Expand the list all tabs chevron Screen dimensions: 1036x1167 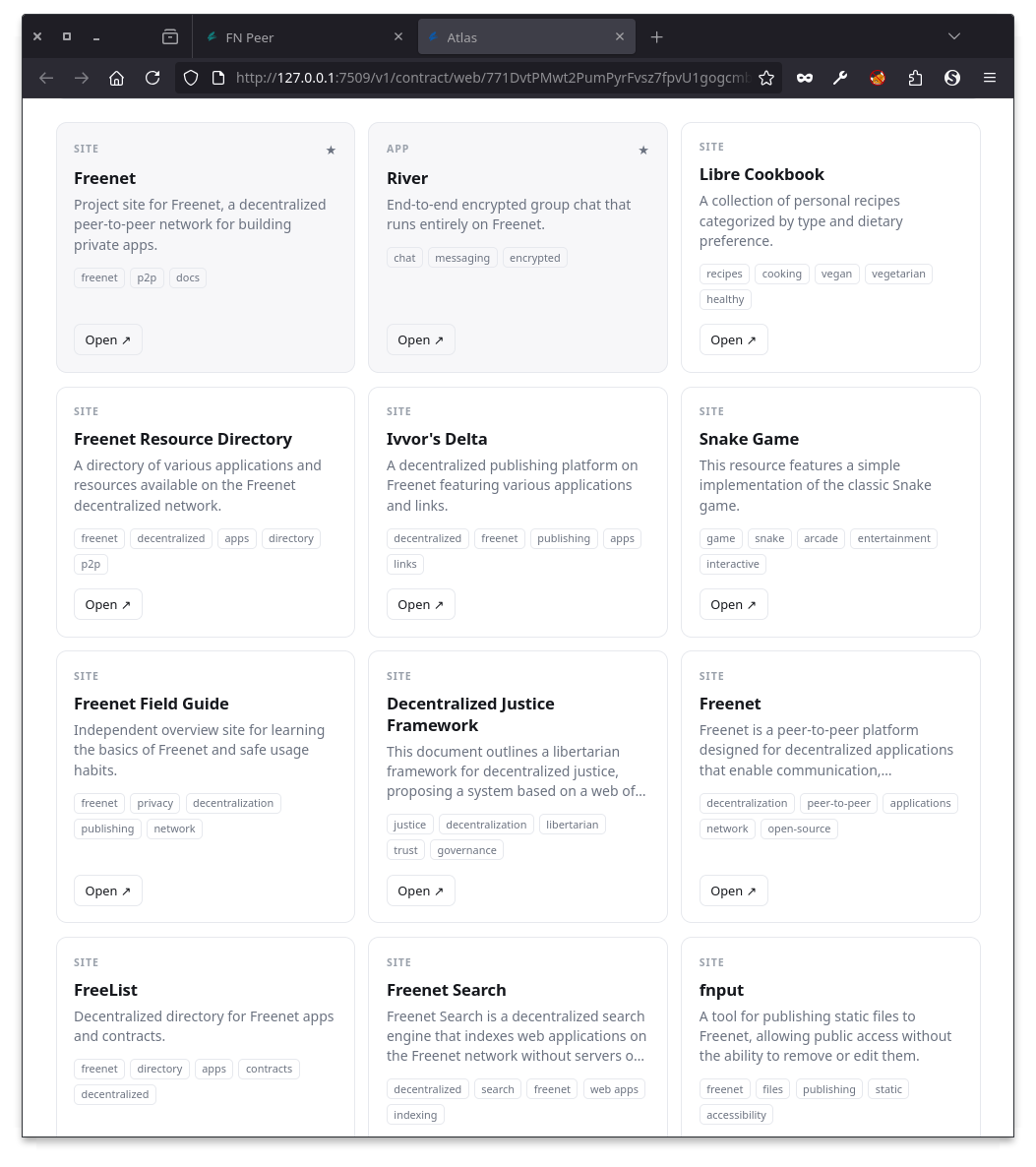[954, 36]
